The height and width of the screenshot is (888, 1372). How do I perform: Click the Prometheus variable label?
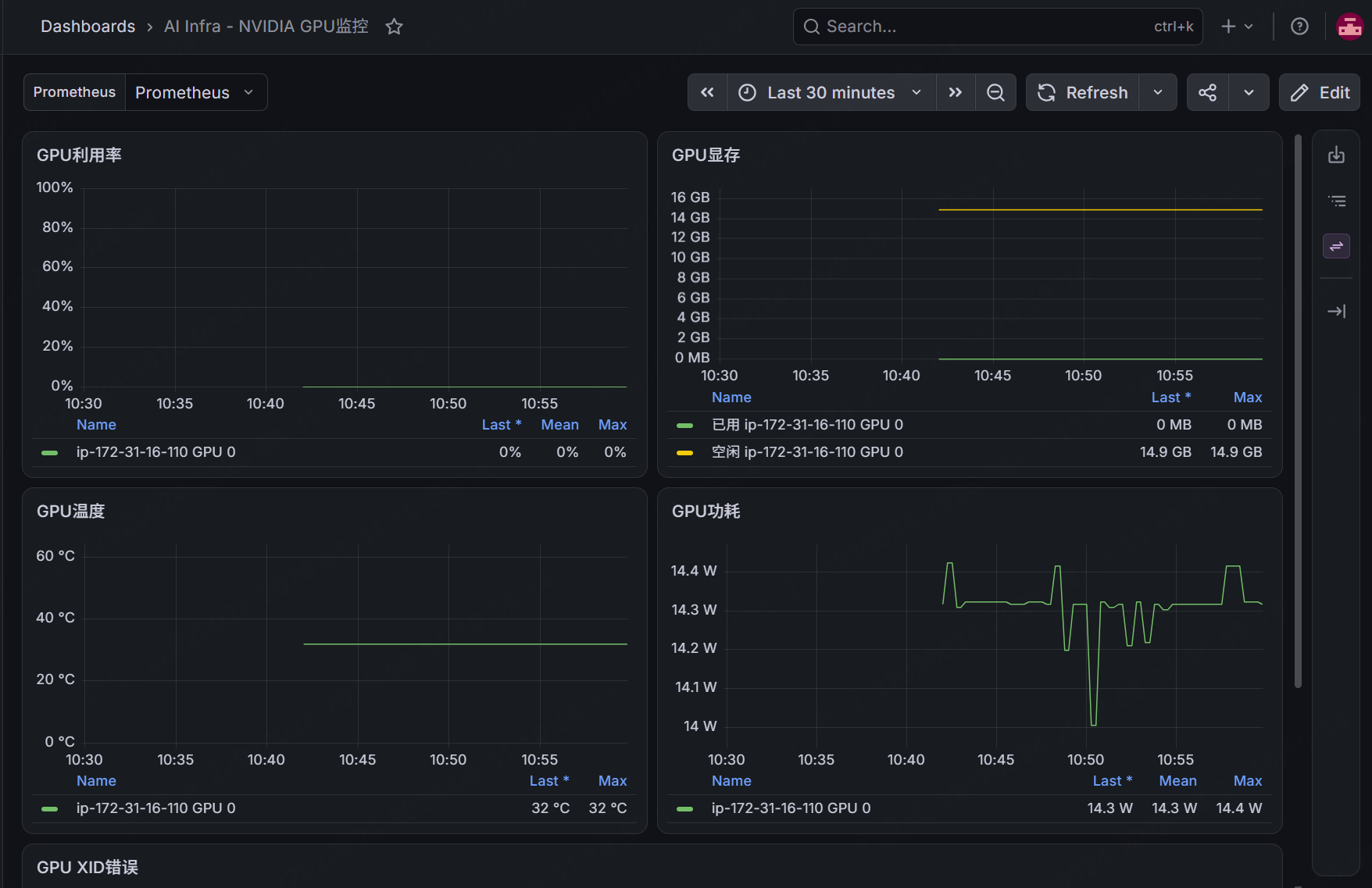pyautogui.click(x=74, y=92)
